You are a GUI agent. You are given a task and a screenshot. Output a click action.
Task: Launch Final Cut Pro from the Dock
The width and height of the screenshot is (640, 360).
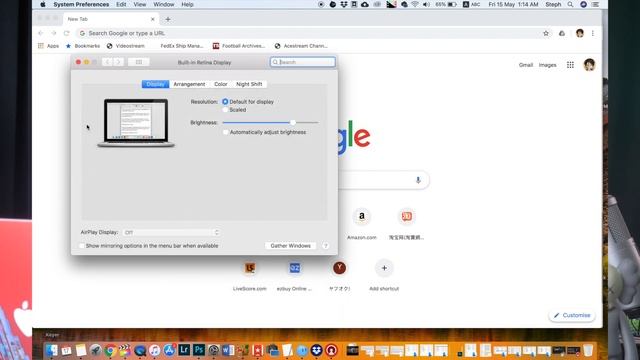[125, 350]
